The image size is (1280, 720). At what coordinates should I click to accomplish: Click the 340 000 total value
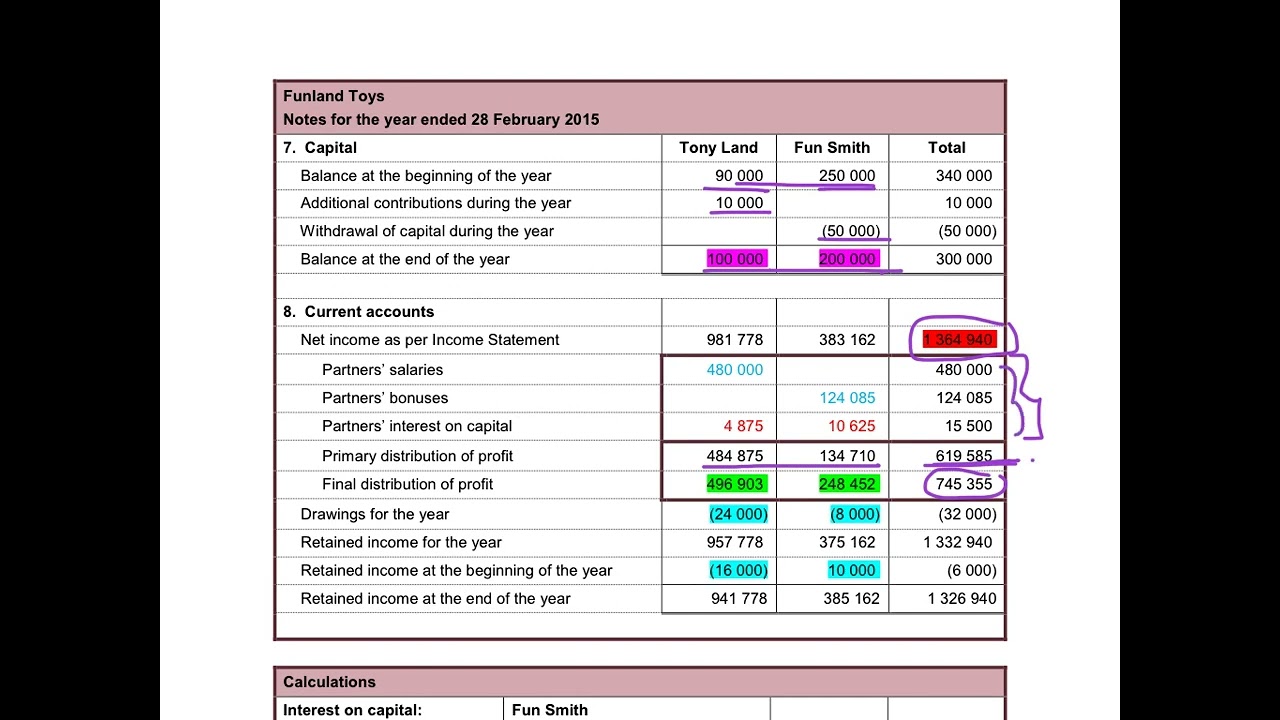click(964, 175)
